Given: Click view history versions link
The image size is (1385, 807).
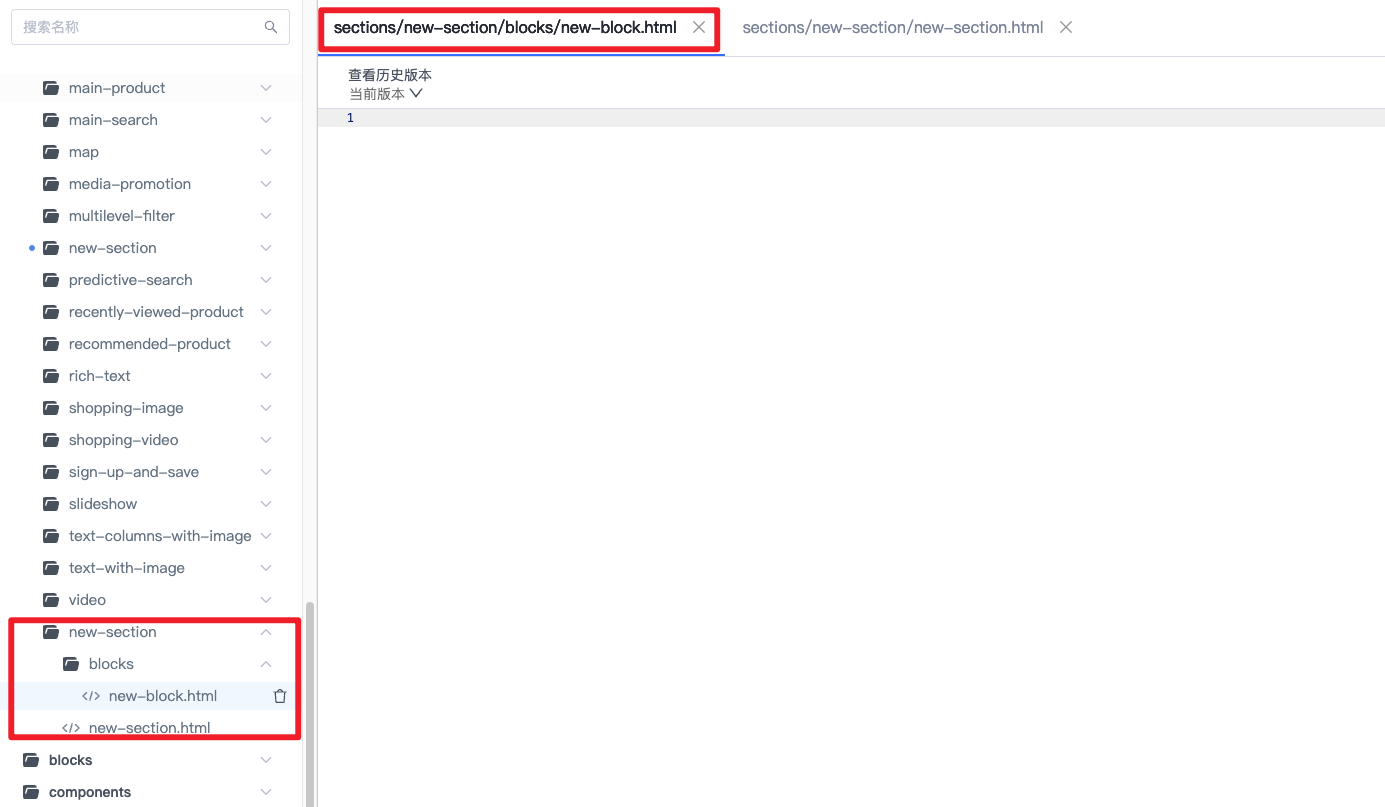Looking at the screenshot, I should click(390, 75).
